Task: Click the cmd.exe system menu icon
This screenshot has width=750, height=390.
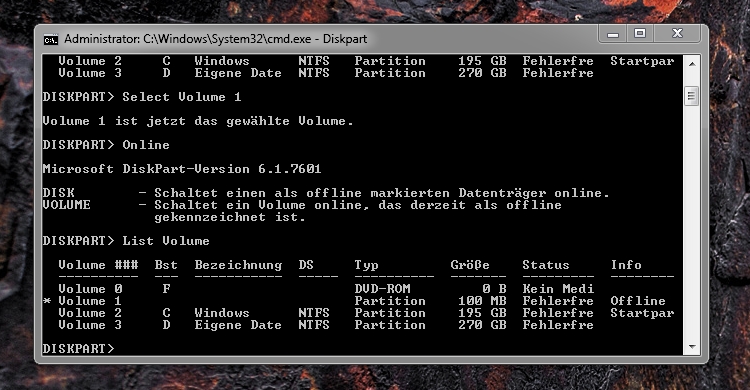Action: point(51,39)
